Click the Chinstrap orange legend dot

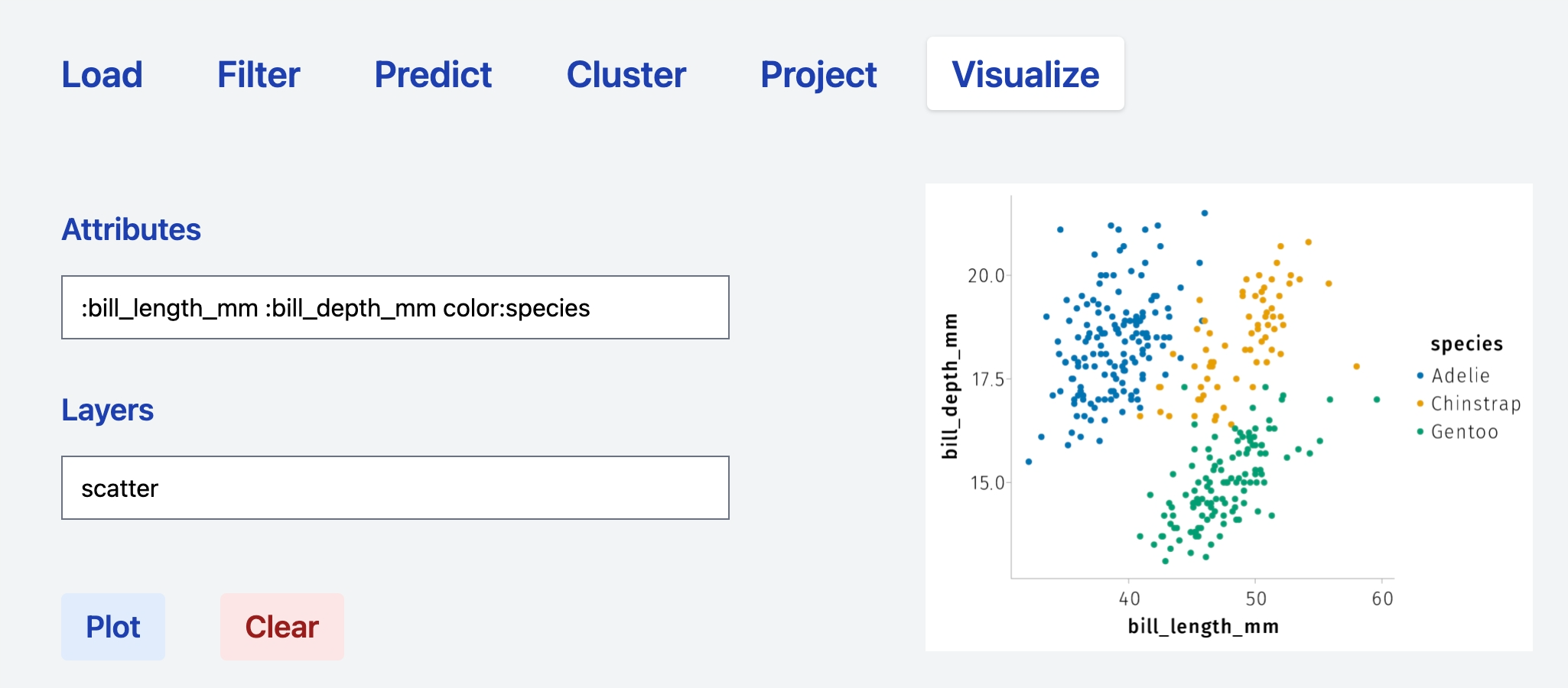[1420, 404]
